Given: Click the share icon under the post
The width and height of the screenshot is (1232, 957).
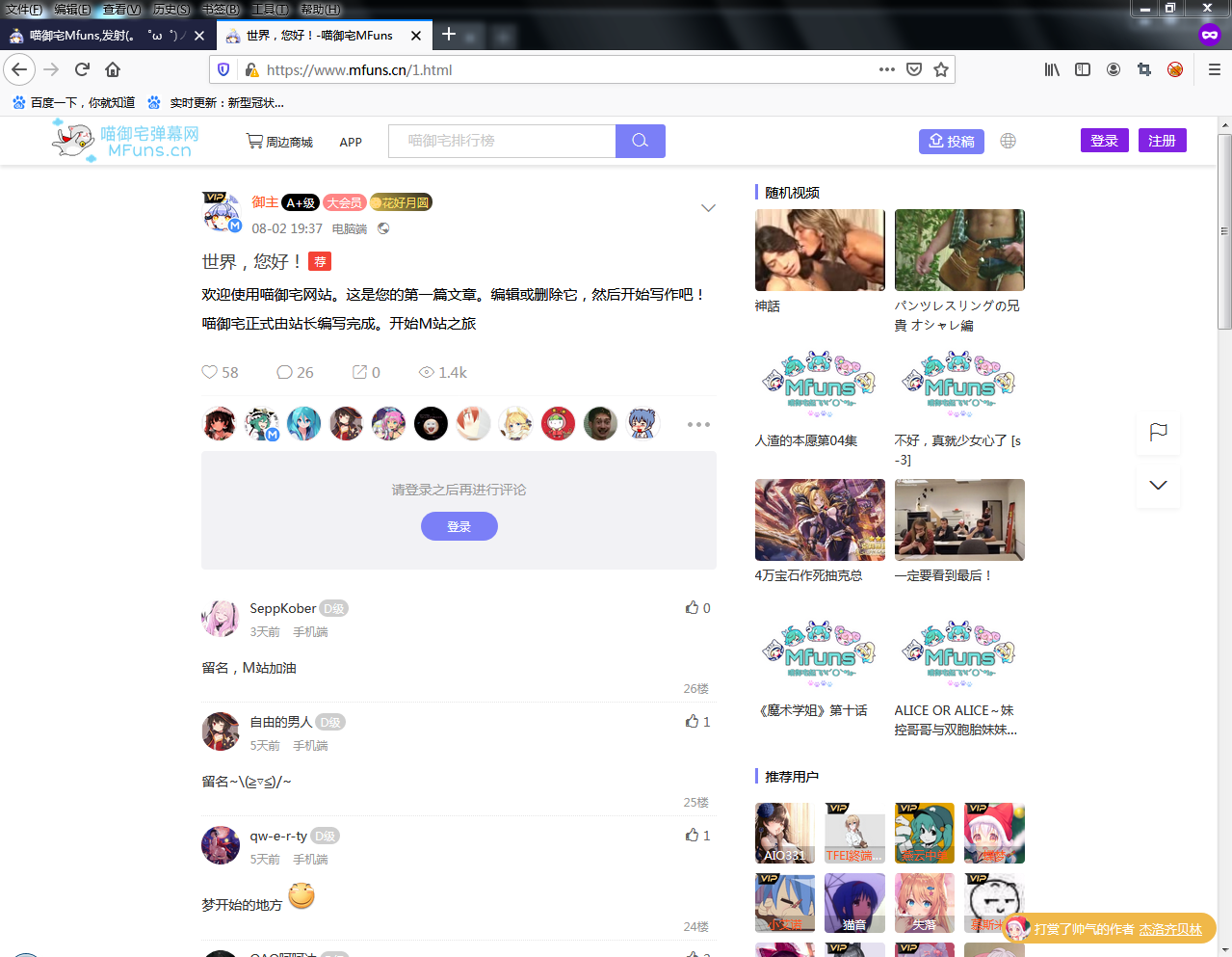Looking at the screenshot, I should (359, 372).
